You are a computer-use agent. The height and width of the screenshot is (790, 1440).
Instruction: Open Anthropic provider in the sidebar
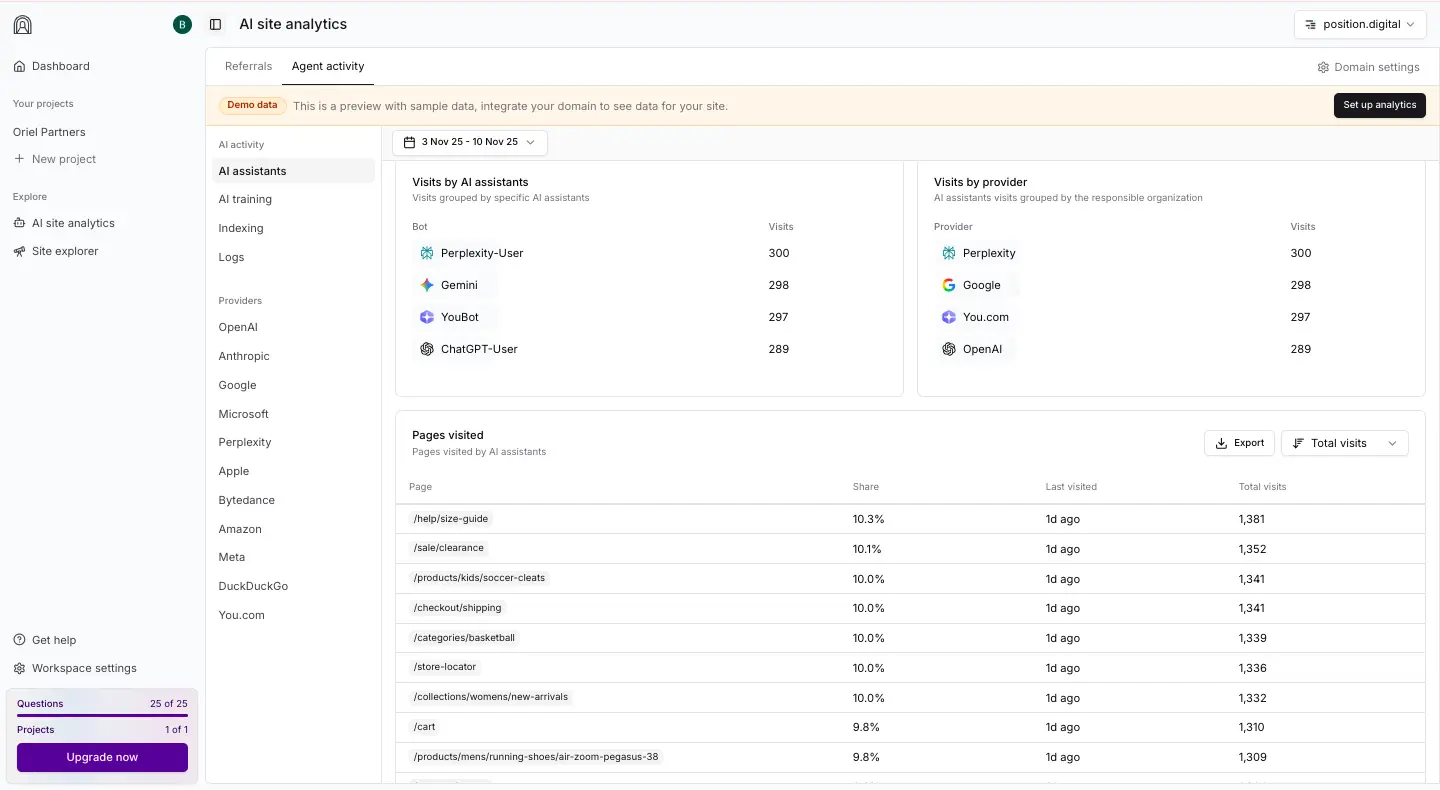coord(244,356)
